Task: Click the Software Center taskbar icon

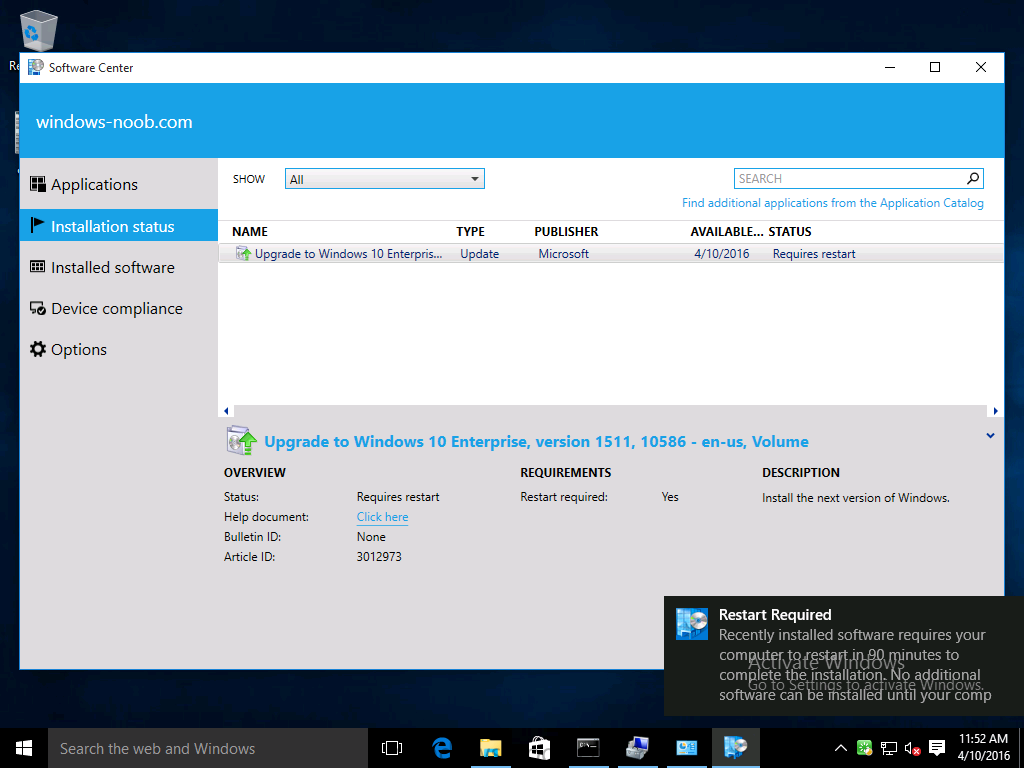Action: pos(735,748)
